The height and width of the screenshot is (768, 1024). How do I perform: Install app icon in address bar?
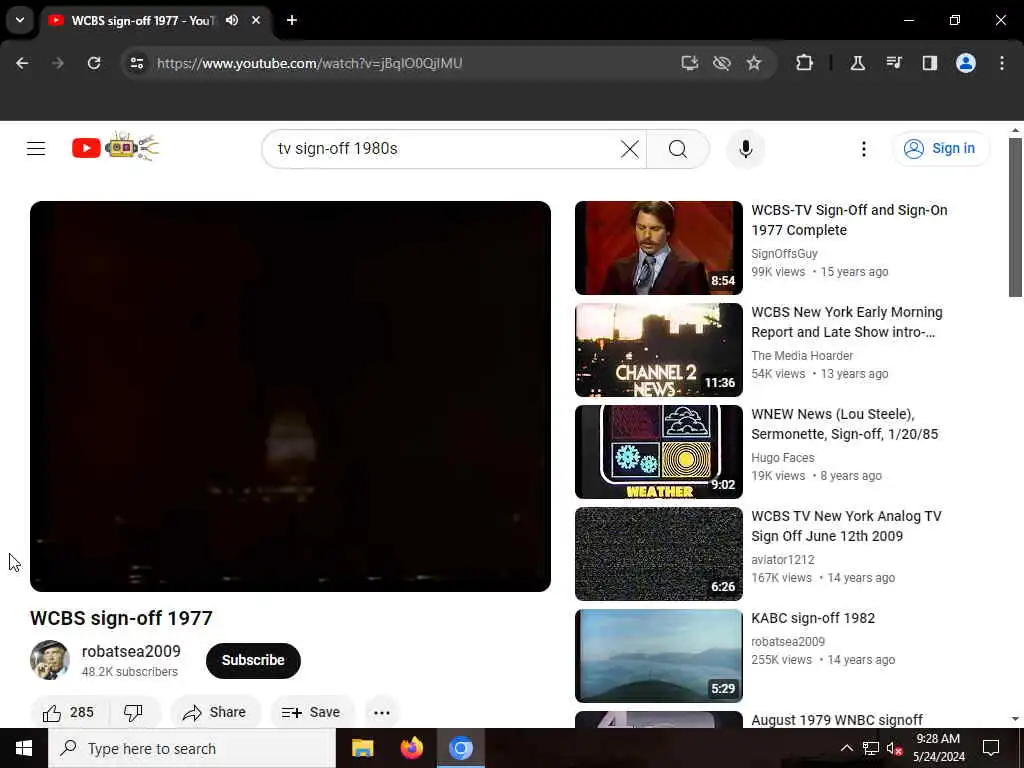690,63
